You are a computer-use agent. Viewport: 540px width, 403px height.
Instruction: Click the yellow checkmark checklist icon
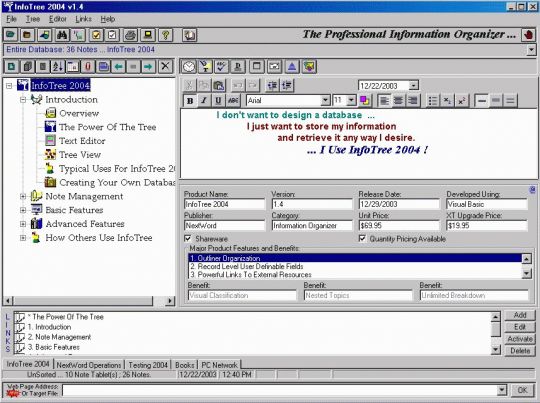coord(96,35)
